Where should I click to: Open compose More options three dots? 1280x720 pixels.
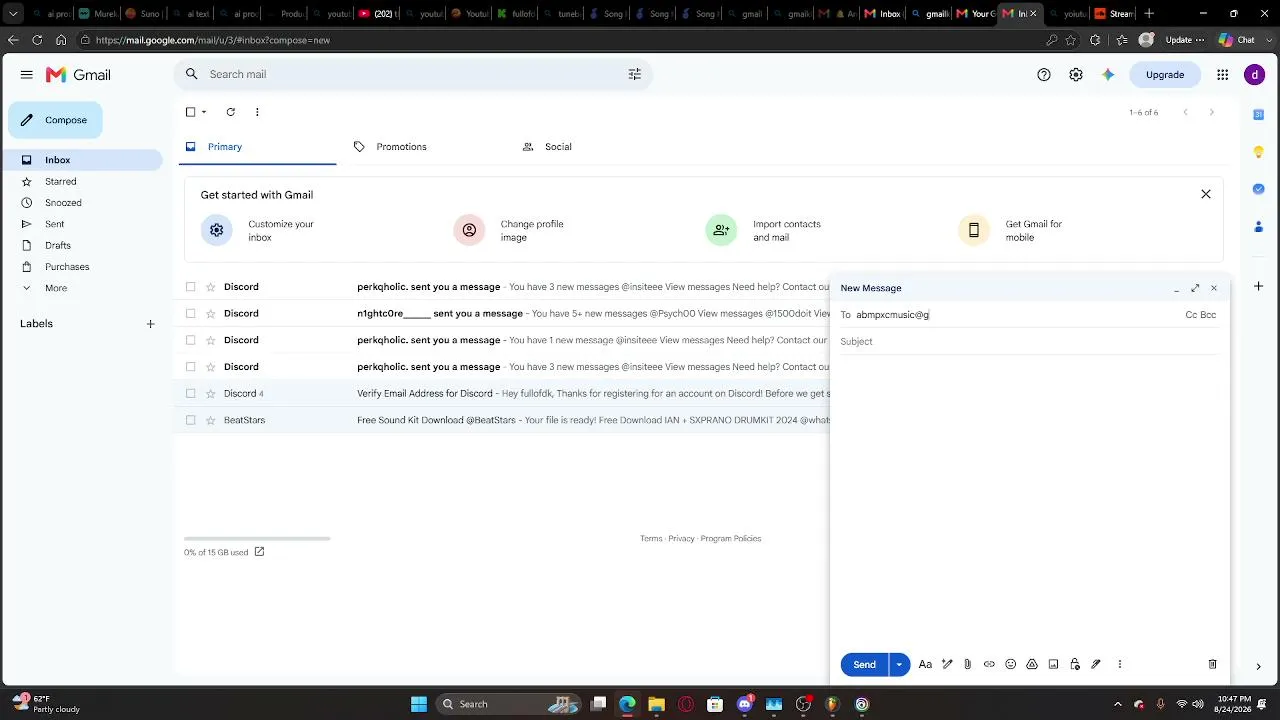[1120, 664]
